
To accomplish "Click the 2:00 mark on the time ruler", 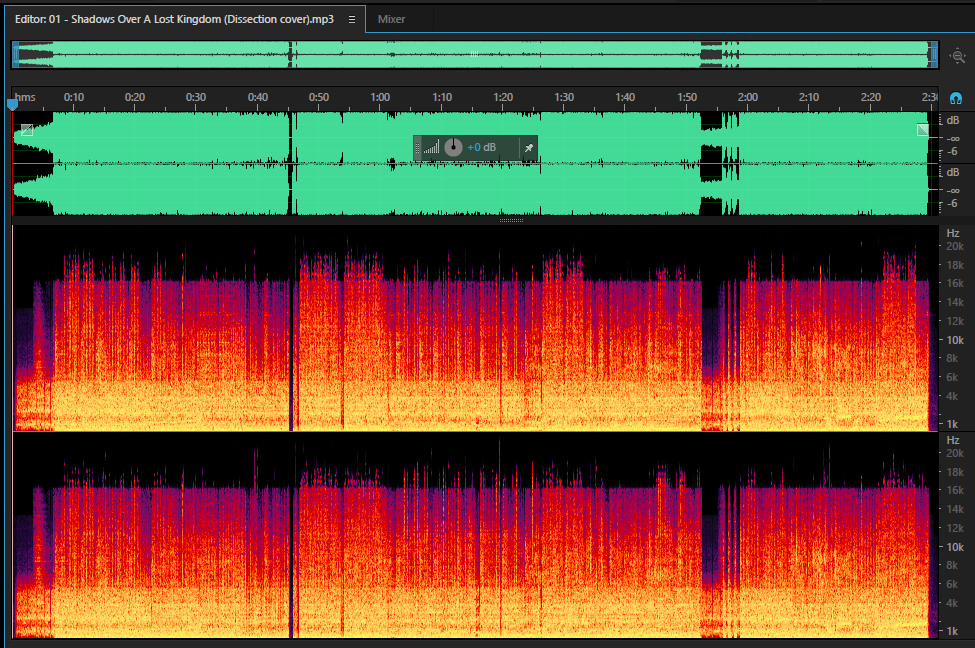I will click(x=748, y=98).
